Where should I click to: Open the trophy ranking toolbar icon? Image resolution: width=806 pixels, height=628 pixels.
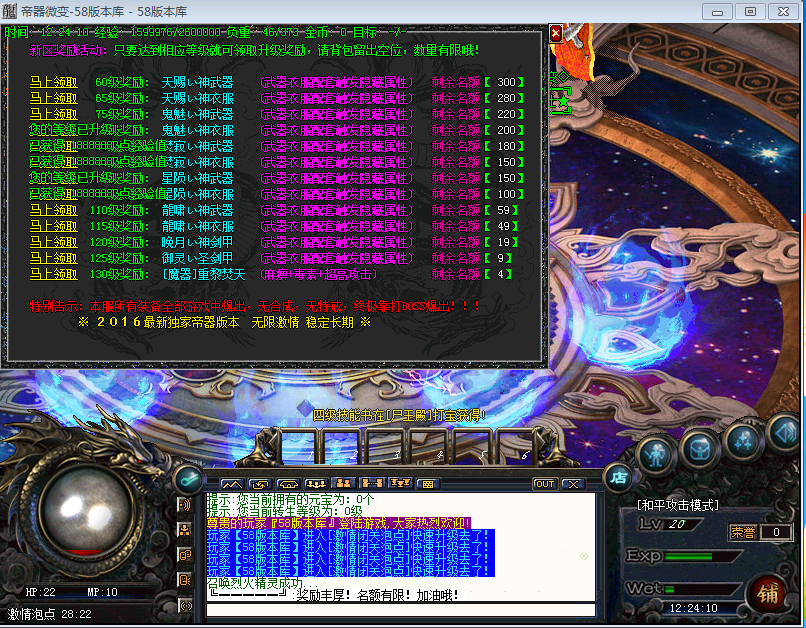click(x=400, y=483)
